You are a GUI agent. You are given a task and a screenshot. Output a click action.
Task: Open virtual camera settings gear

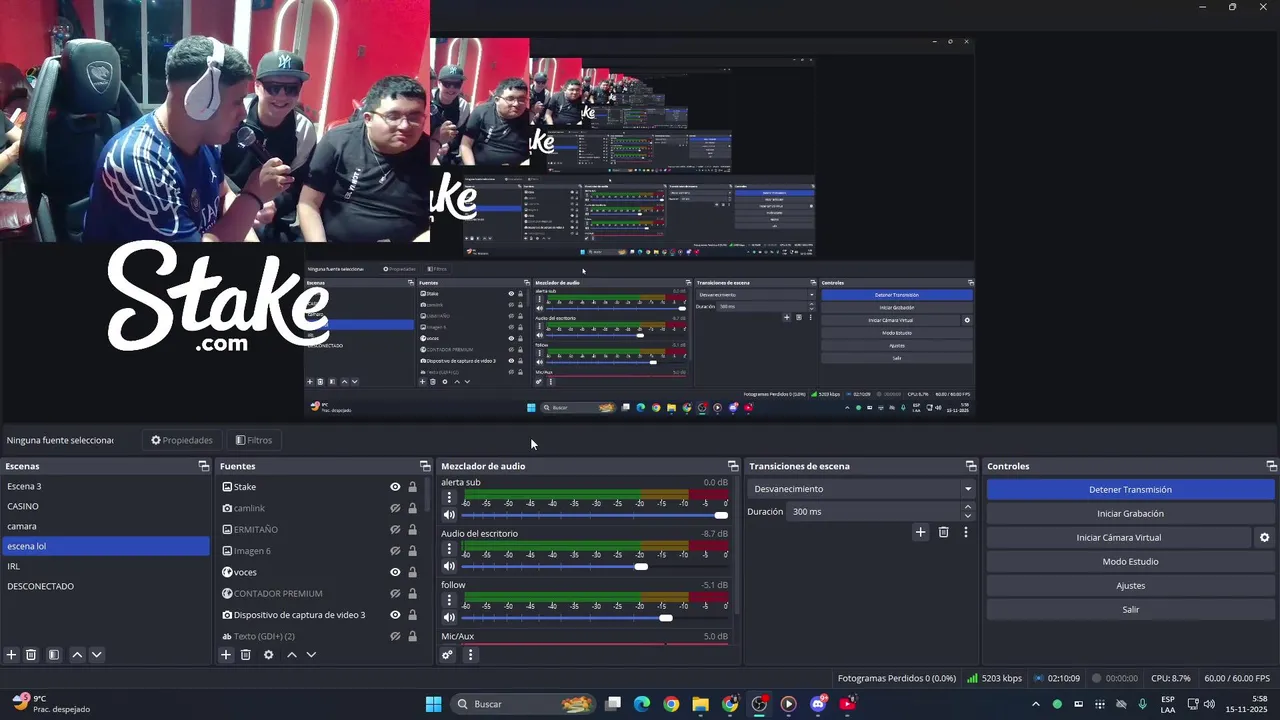(x=1264, y=538)
